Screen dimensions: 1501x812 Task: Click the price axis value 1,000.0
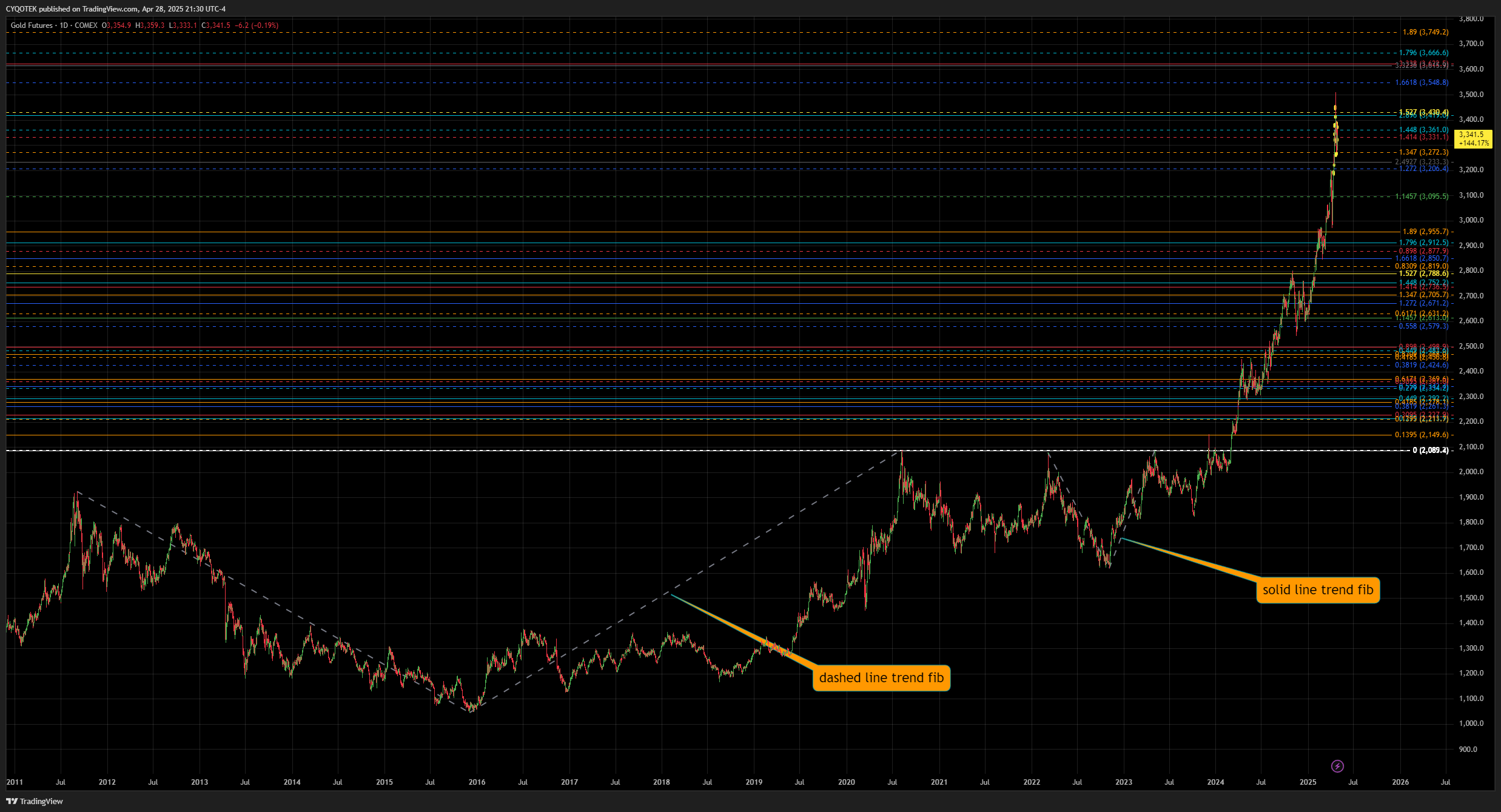coord(1471,723)
